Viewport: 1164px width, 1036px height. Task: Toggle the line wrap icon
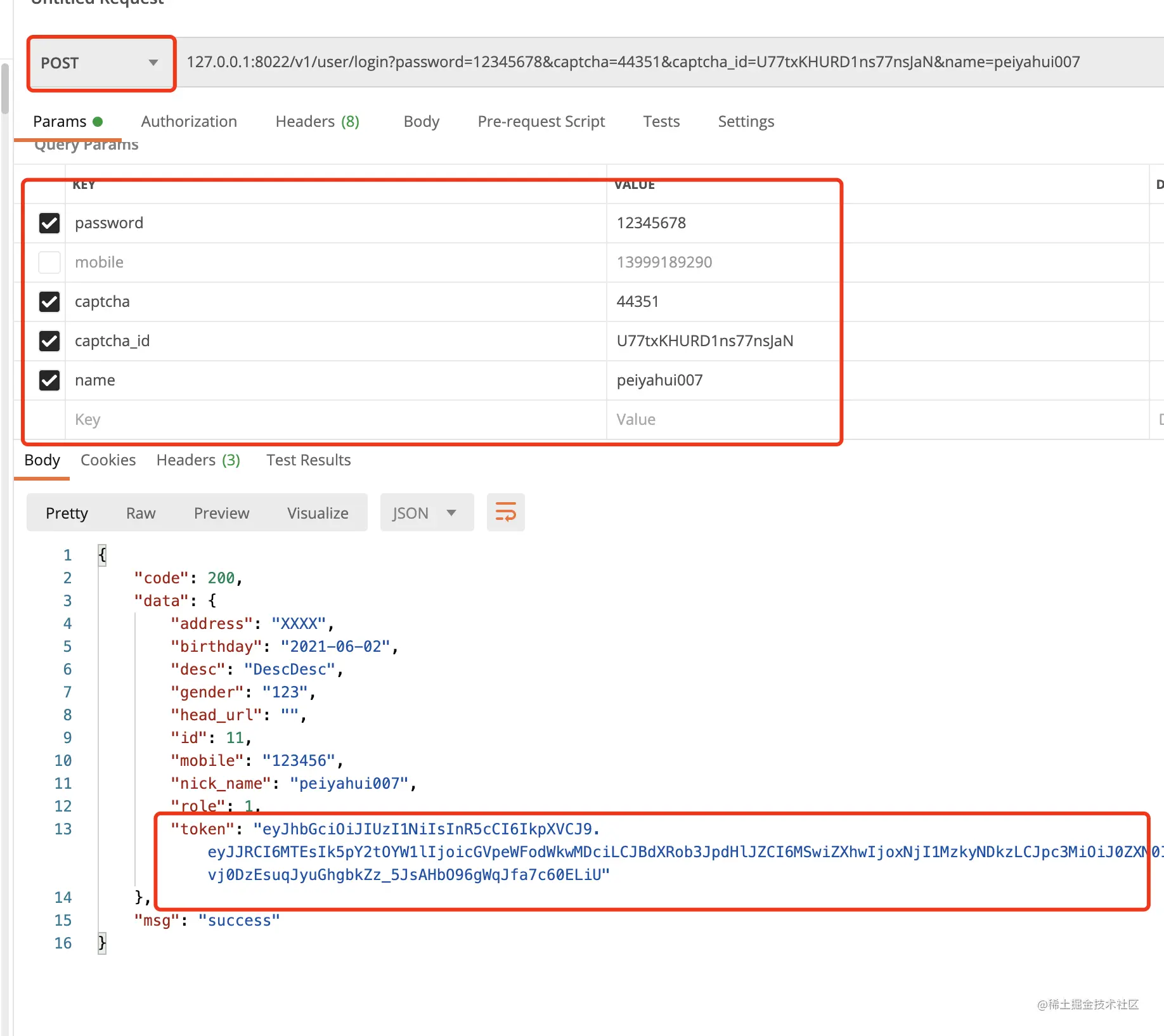[x=505, y=512]
